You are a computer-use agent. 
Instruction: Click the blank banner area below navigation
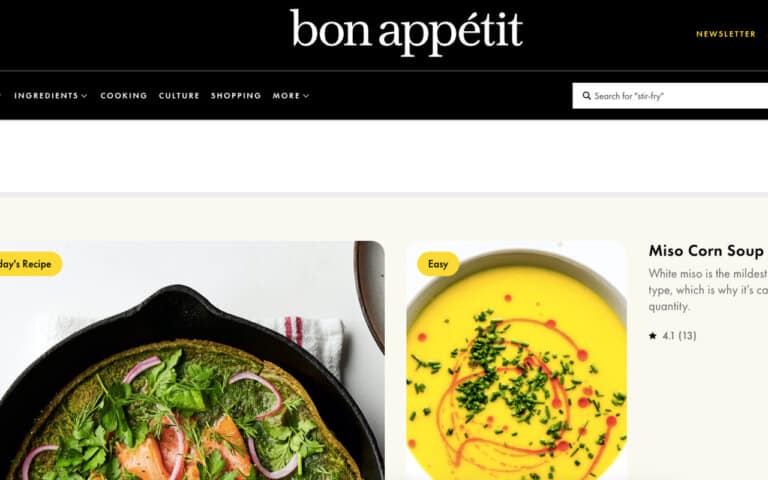[x=384, y=156]
